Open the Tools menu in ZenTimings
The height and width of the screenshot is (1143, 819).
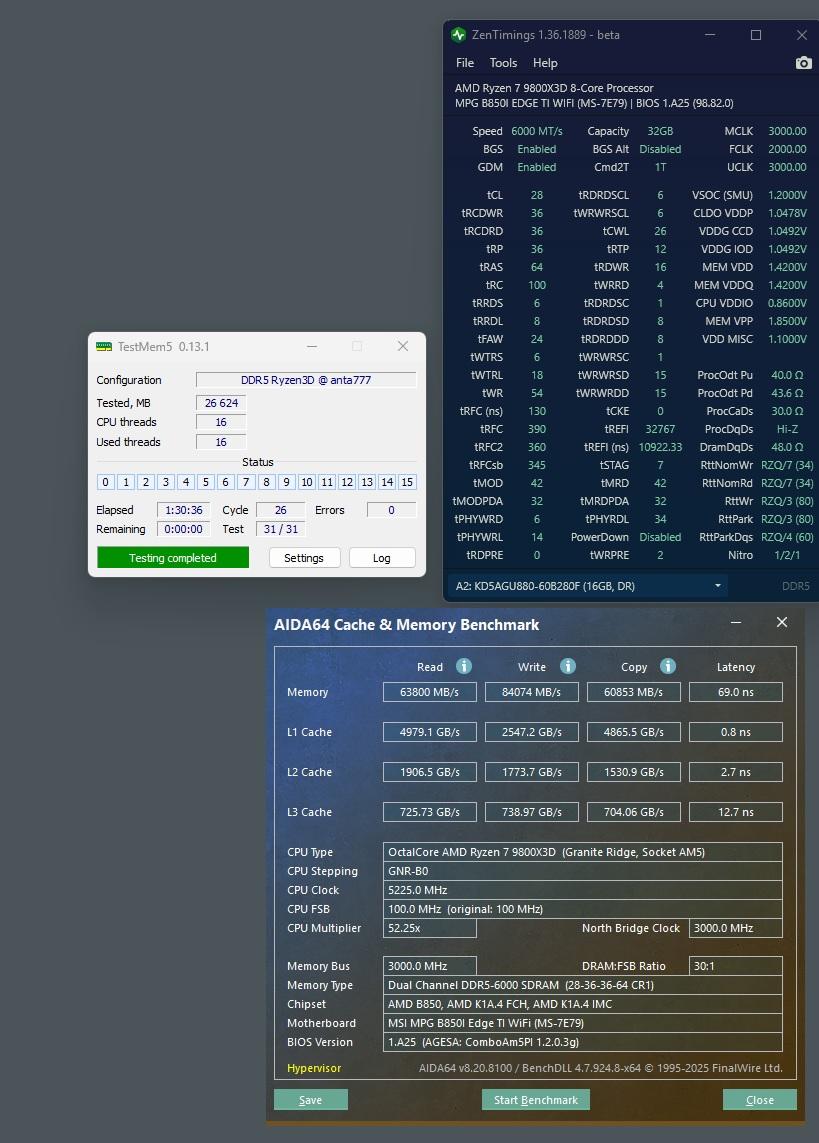[x=503, y=63]
